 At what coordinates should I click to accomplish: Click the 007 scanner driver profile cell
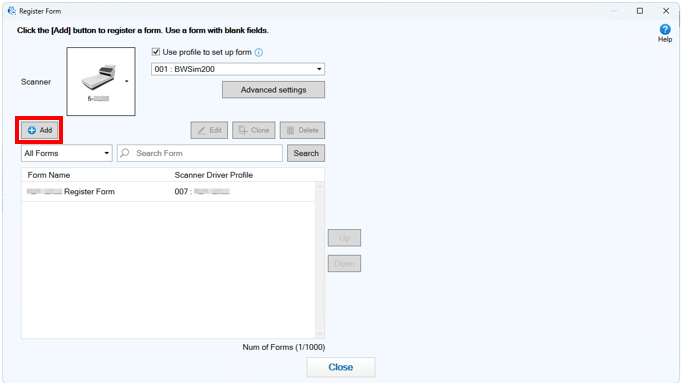(202, 192)
